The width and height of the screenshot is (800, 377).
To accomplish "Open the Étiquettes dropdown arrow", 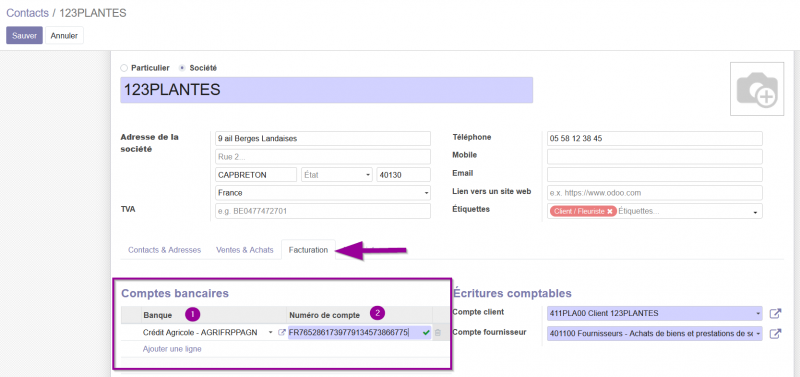I will pyautogui.click(x=755, y=212).
